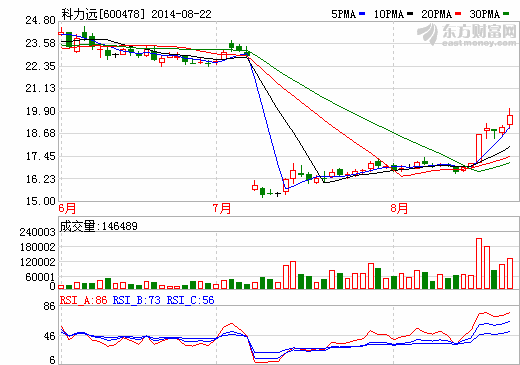Click the 60001 volume axis label
The height and width of the screenshot is (365, 520).
40,277
